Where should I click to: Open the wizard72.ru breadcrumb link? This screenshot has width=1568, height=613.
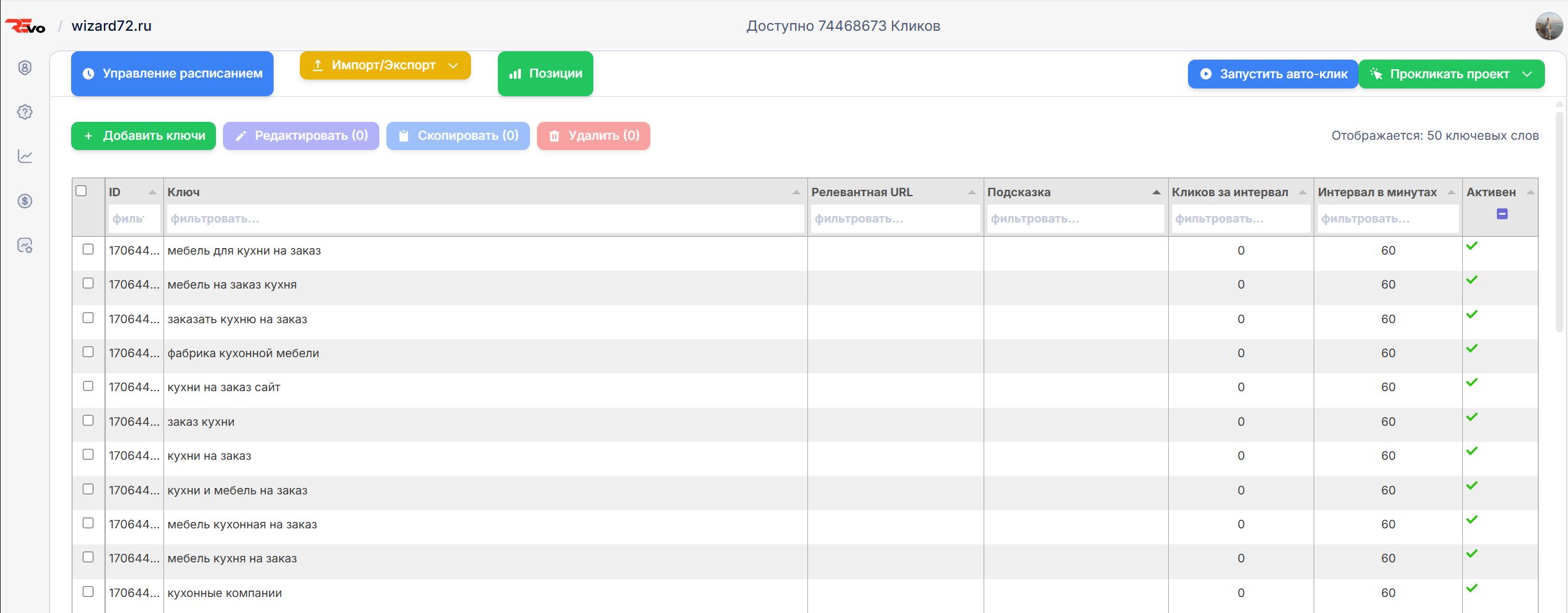click(x=110, y=26)
